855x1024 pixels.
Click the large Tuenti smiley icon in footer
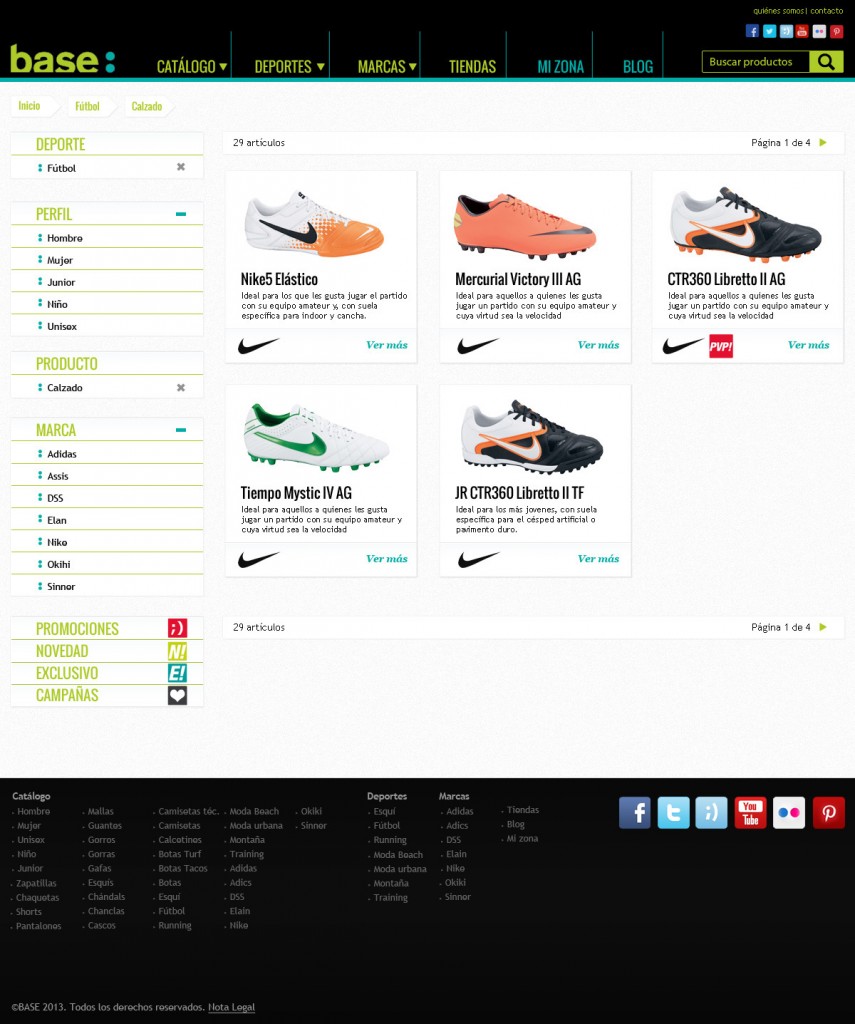click(711, 812)
